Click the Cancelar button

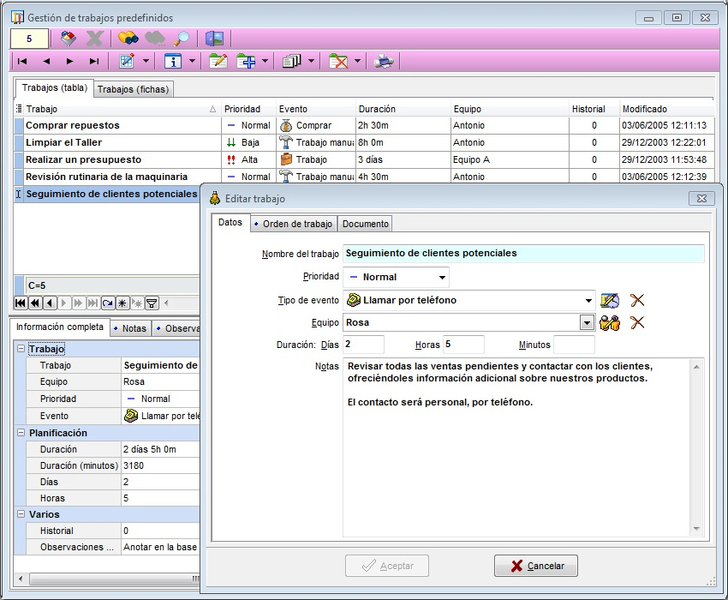point(536,566)
